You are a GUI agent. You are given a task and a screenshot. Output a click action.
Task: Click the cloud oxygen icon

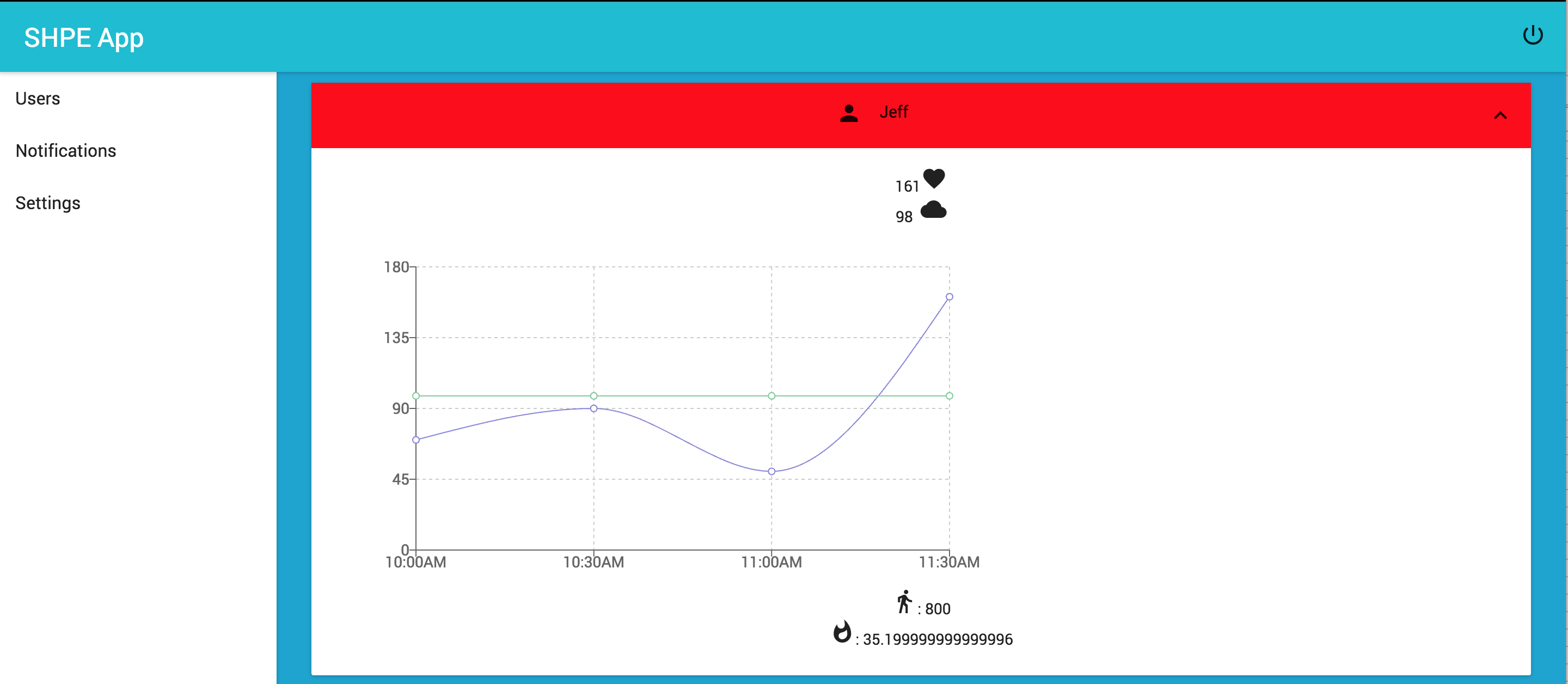[x=933, y=210]
